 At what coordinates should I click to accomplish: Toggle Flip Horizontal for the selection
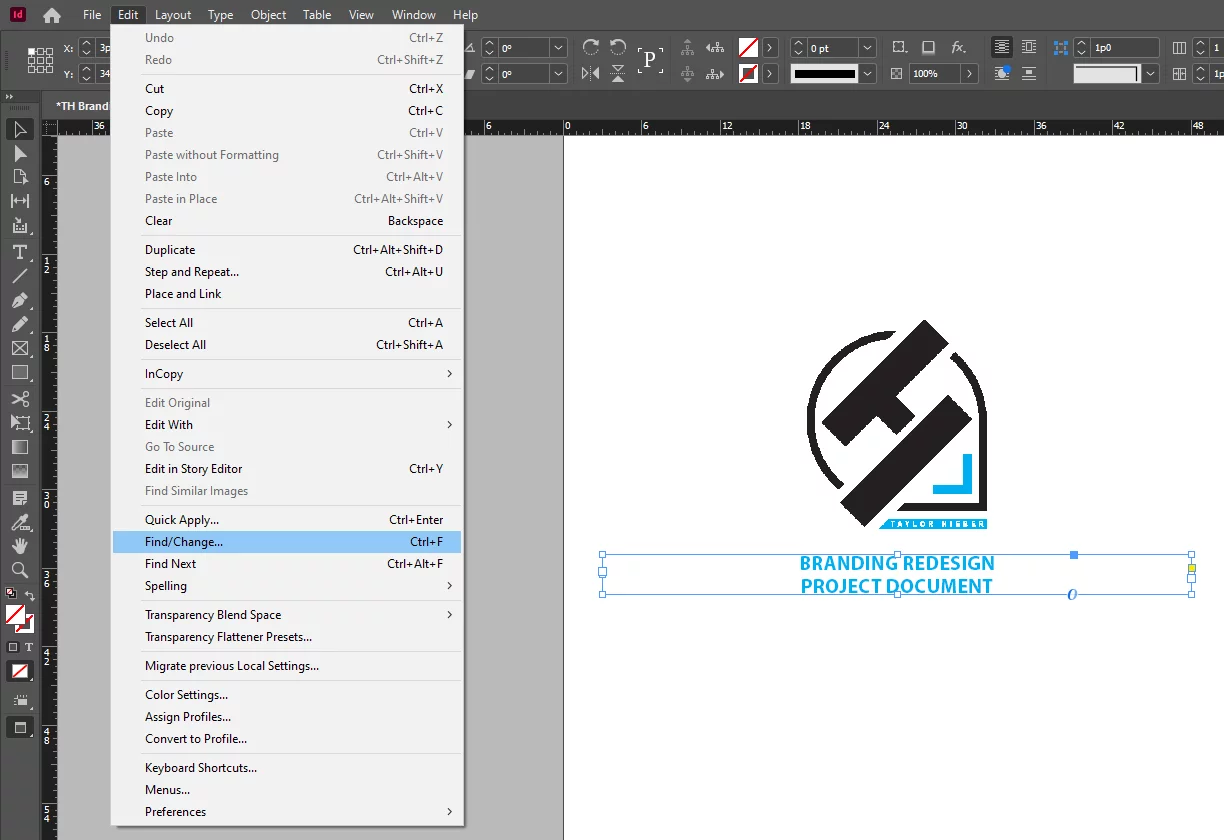591,73
